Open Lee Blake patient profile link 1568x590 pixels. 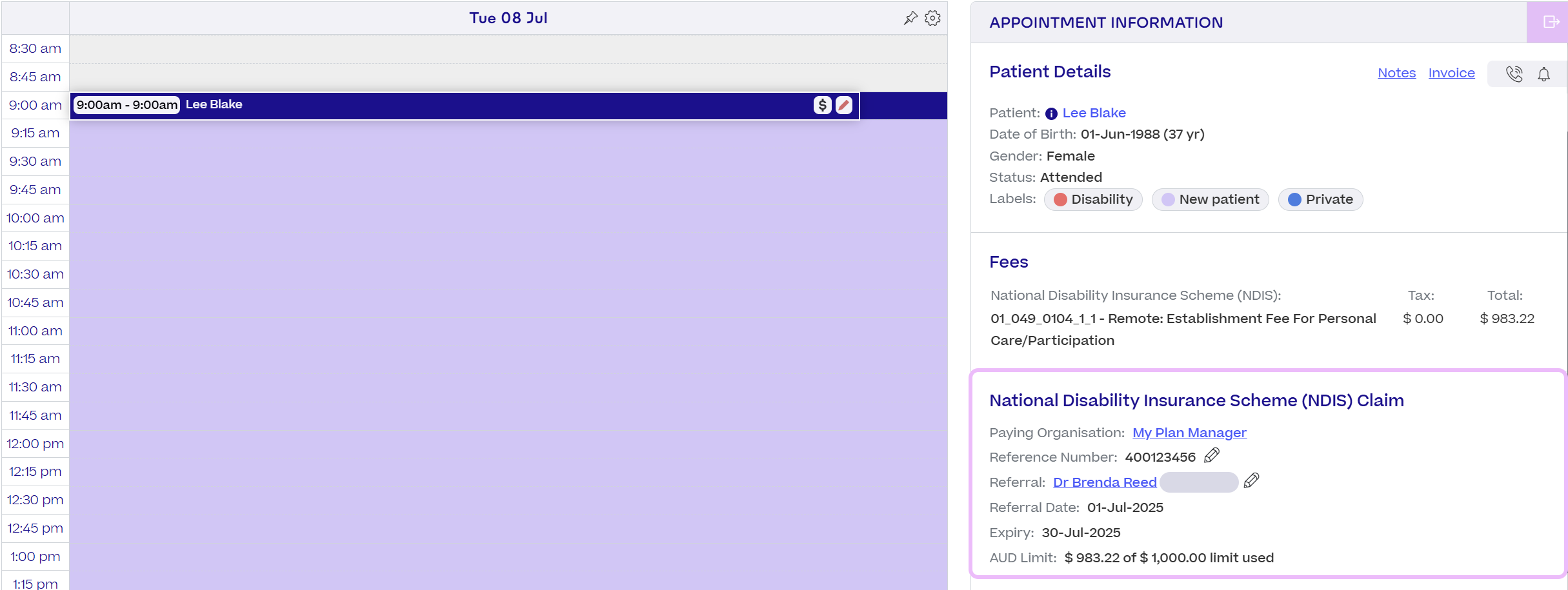[x=1094, y=113]
